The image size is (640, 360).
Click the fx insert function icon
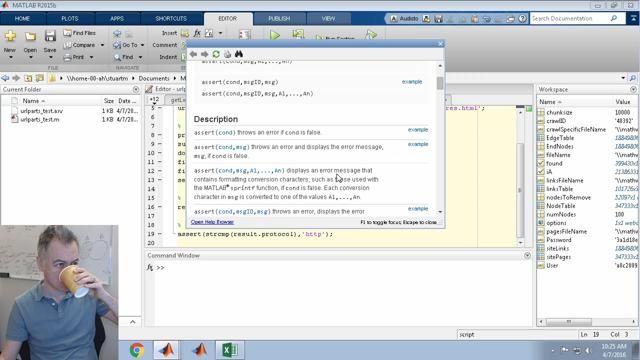[x=197, y=33]
